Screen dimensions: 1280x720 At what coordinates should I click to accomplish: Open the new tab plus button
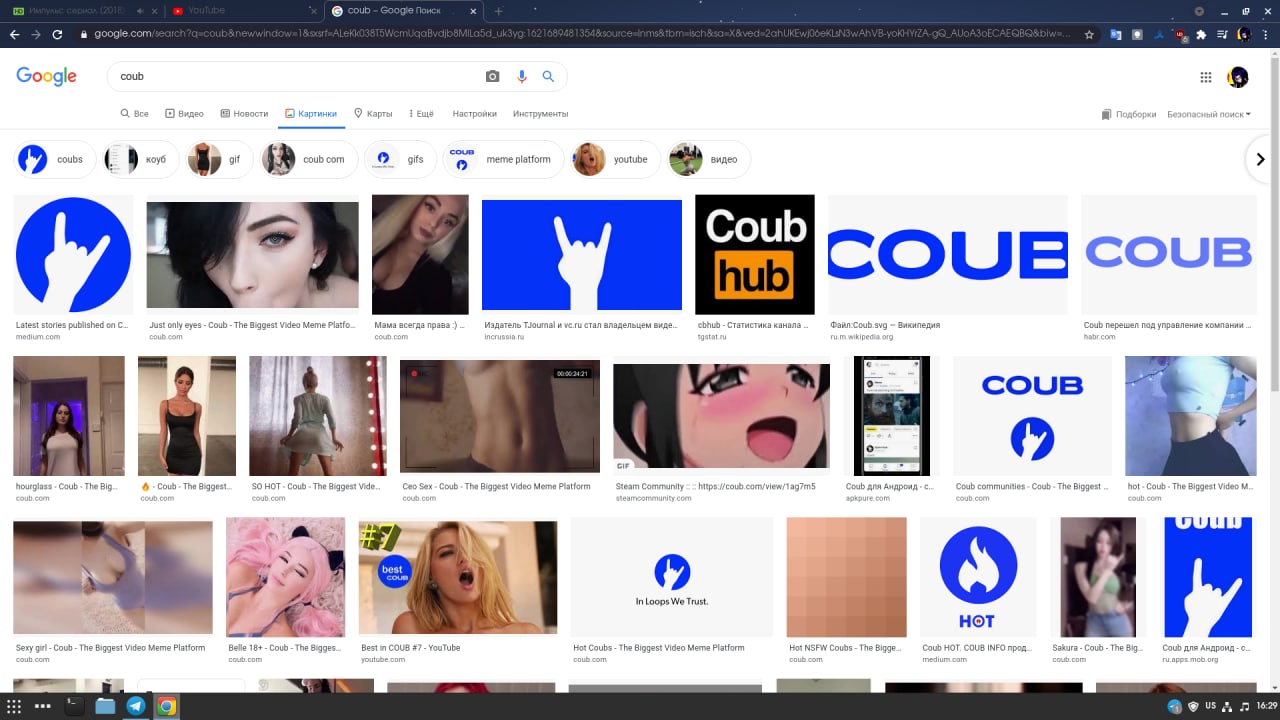tap(499, 11)
